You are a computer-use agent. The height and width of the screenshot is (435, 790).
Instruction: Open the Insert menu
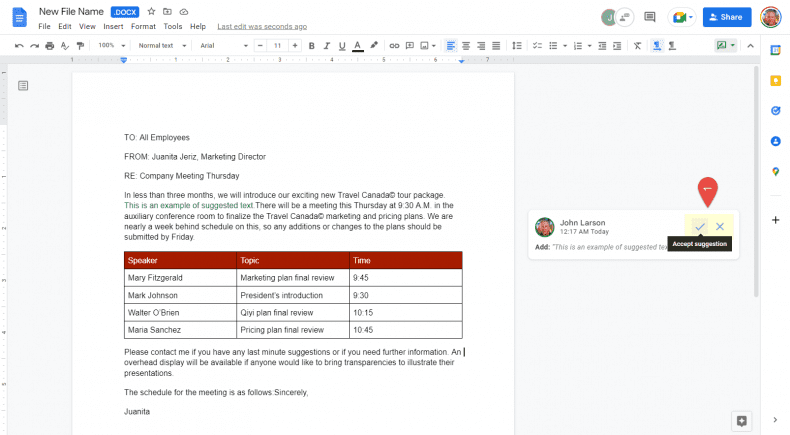113,26
